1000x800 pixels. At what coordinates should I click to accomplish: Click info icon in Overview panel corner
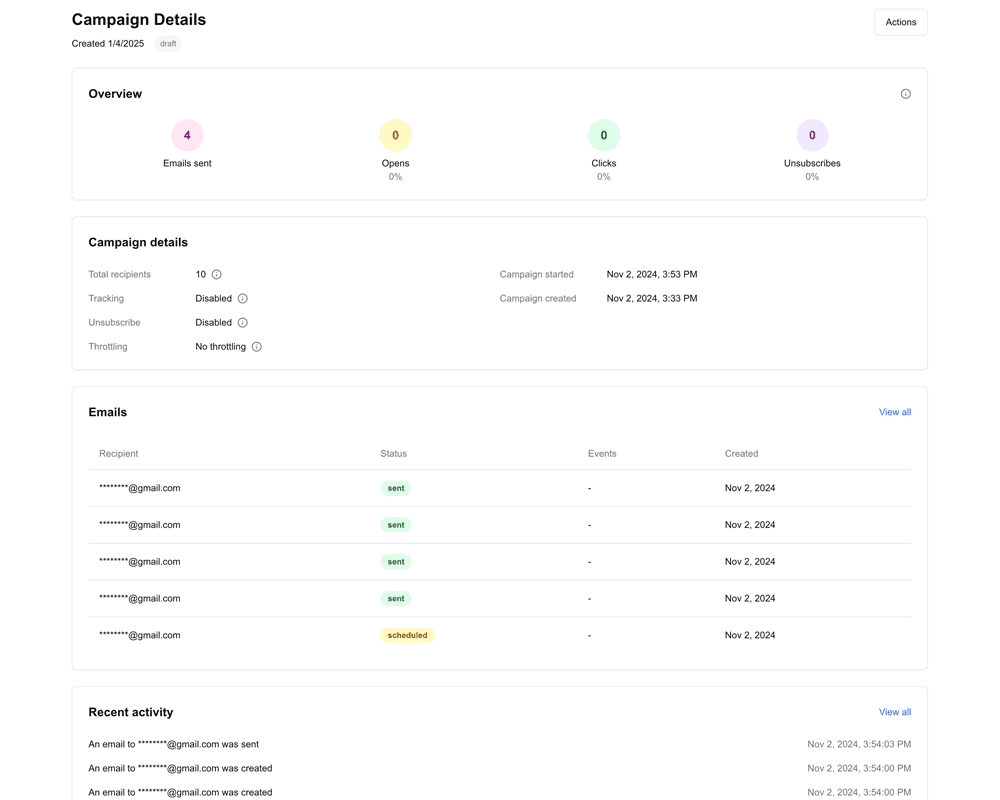click(905, 94)
